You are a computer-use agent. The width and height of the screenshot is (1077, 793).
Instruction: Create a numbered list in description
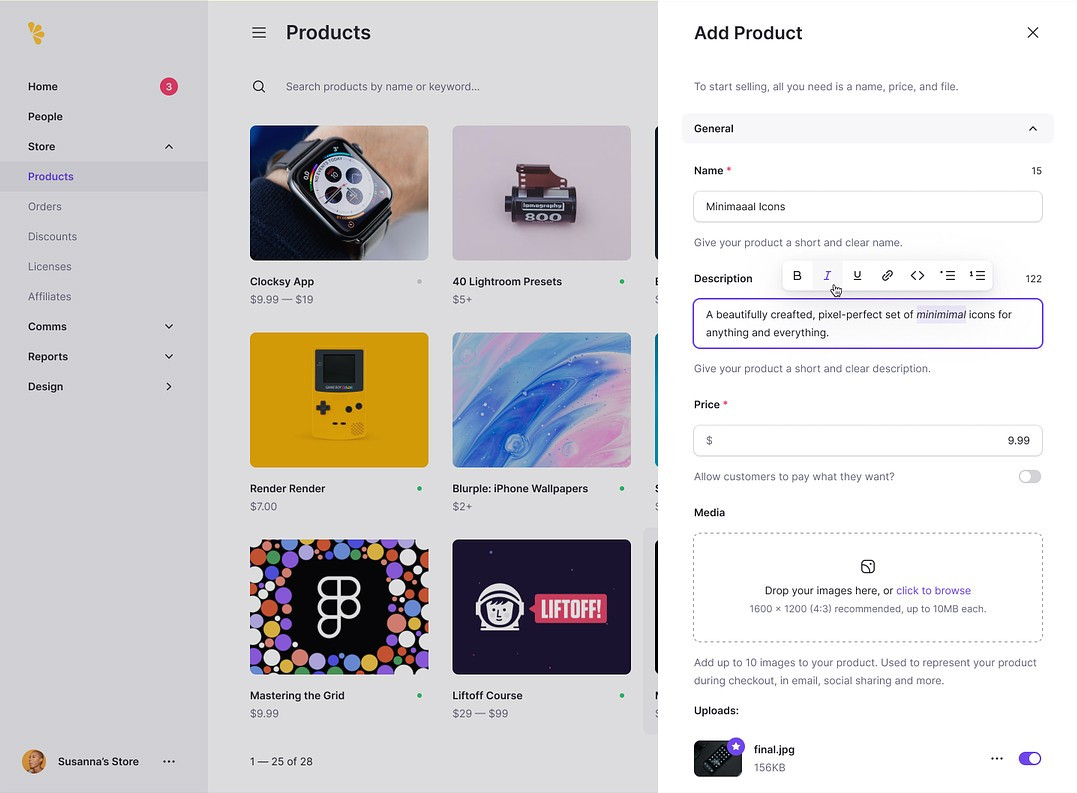(x=977, y=276)
